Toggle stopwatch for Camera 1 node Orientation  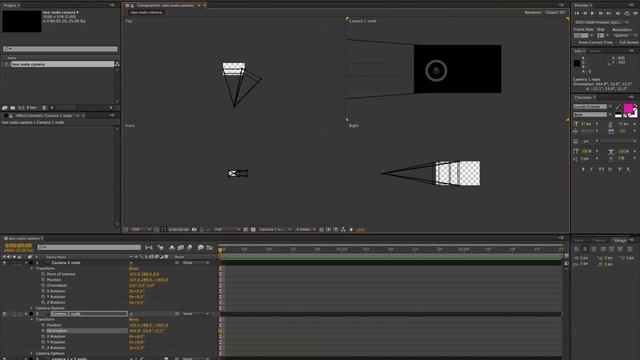point(43,331)
